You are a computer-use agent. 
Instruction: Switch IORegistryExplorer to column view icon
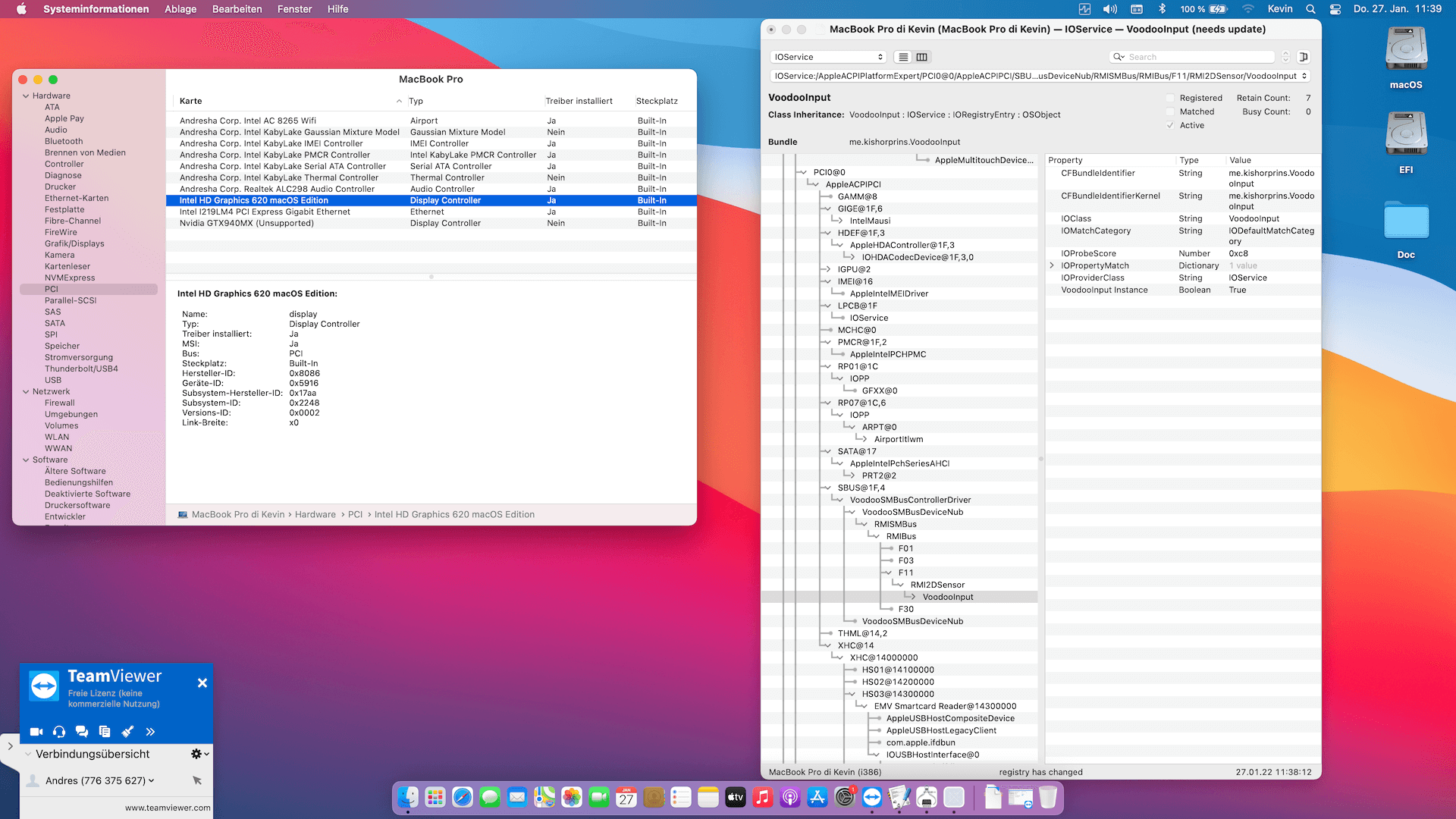click(921, 57)
